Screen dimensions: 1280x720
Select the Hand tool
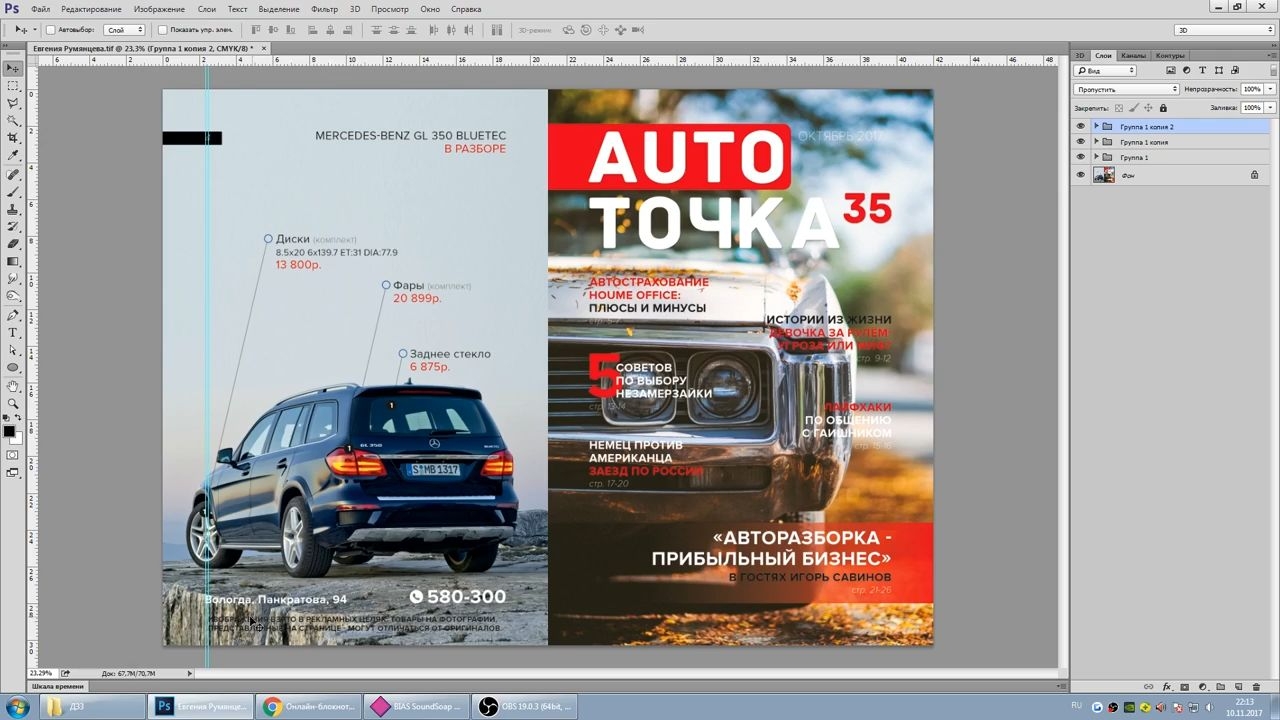[13, 386]
